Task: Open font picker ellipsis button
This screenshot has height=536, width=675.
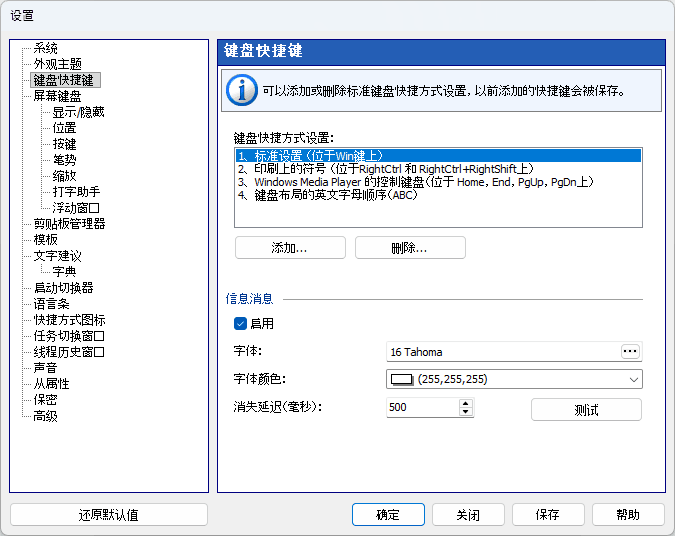Action: tap(630, 351)
